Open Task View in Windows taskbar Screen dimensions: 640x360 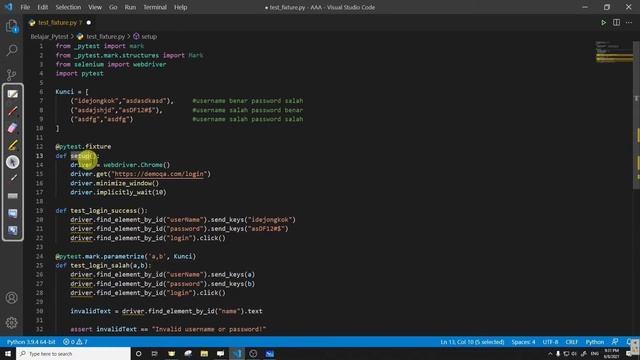pyautogui.click(x=155, y=353)
